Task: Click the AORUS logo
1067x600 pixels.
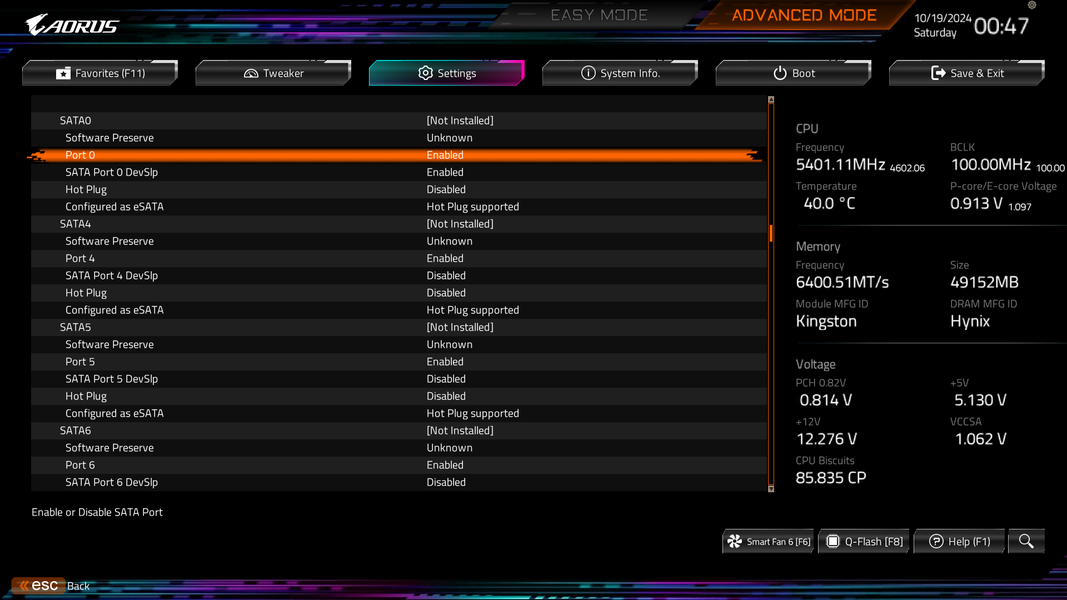Action: click(71, 25)
